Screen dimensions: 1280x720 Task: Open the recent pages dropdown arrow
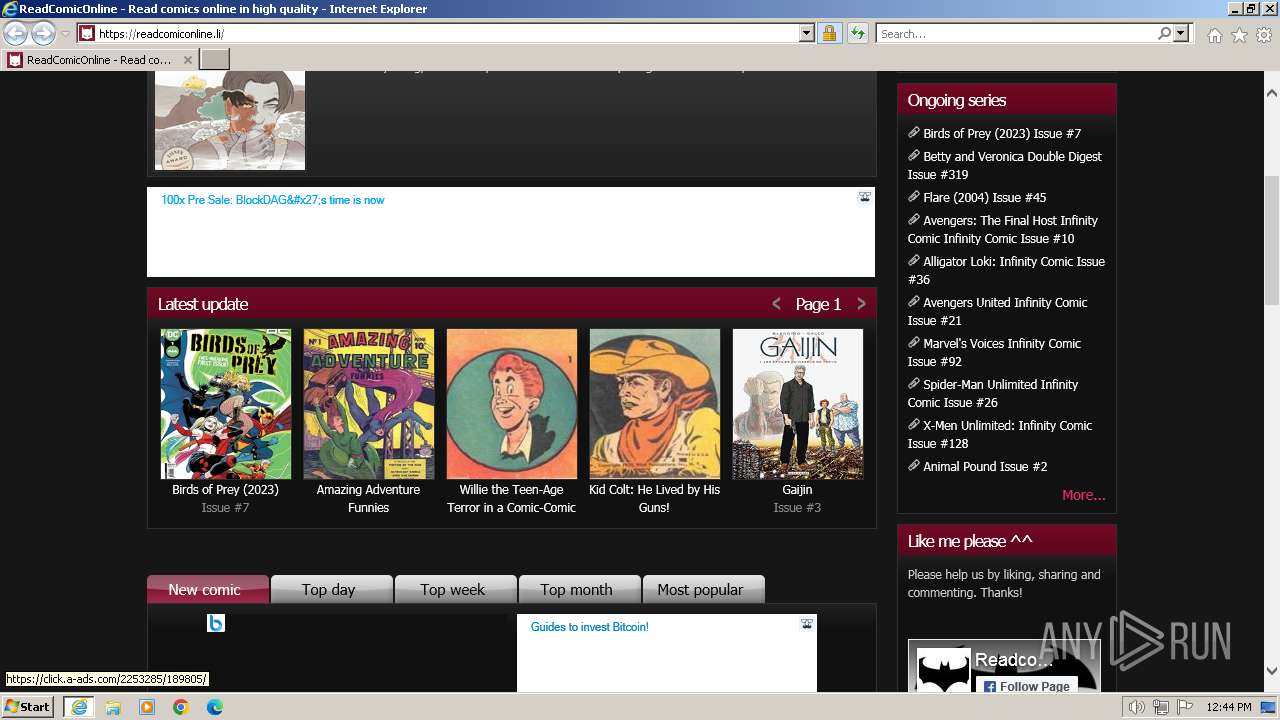pos(65,34)
